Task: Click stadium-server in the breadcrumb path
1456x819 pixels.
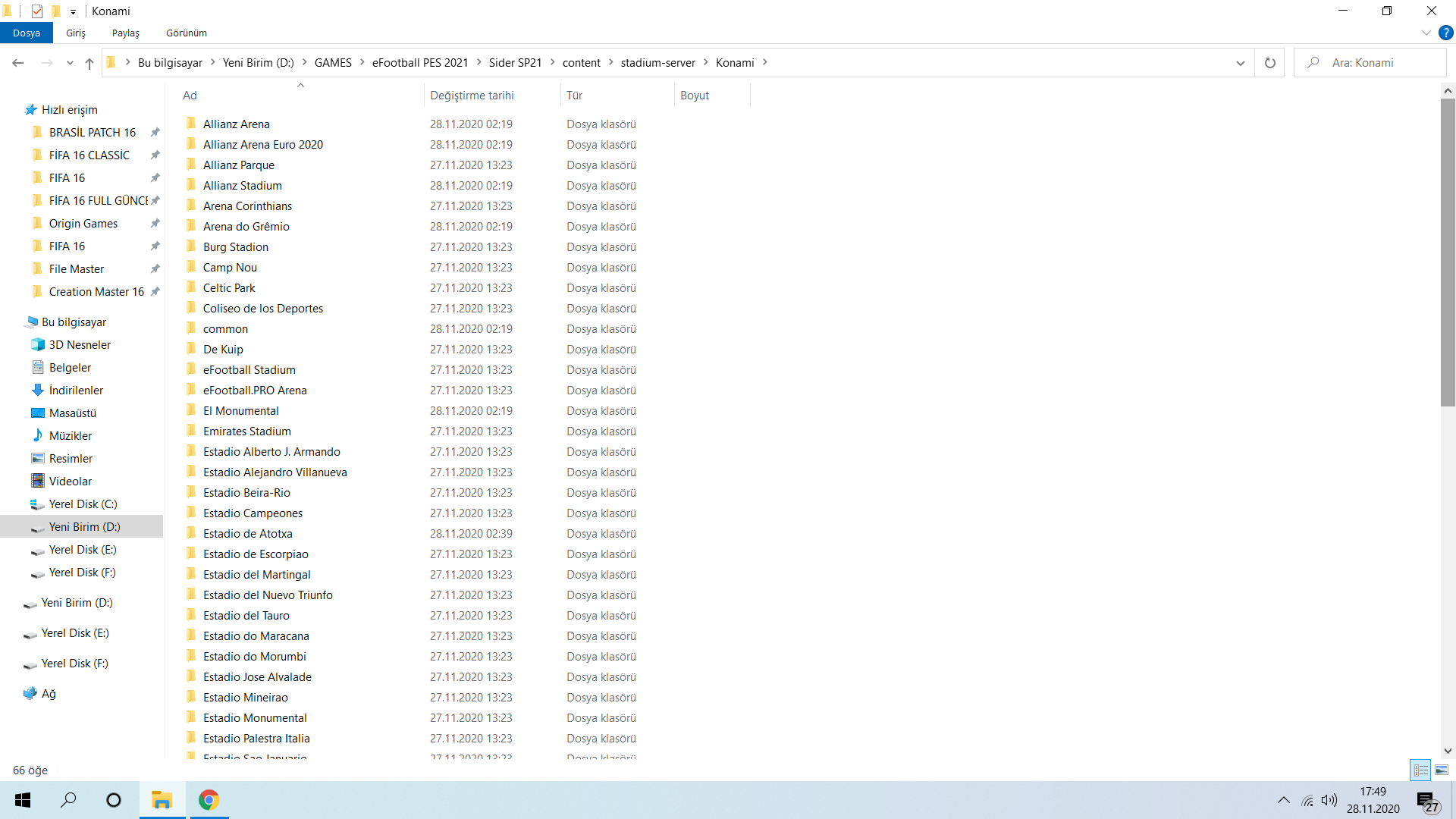Action: click(657, 63)
